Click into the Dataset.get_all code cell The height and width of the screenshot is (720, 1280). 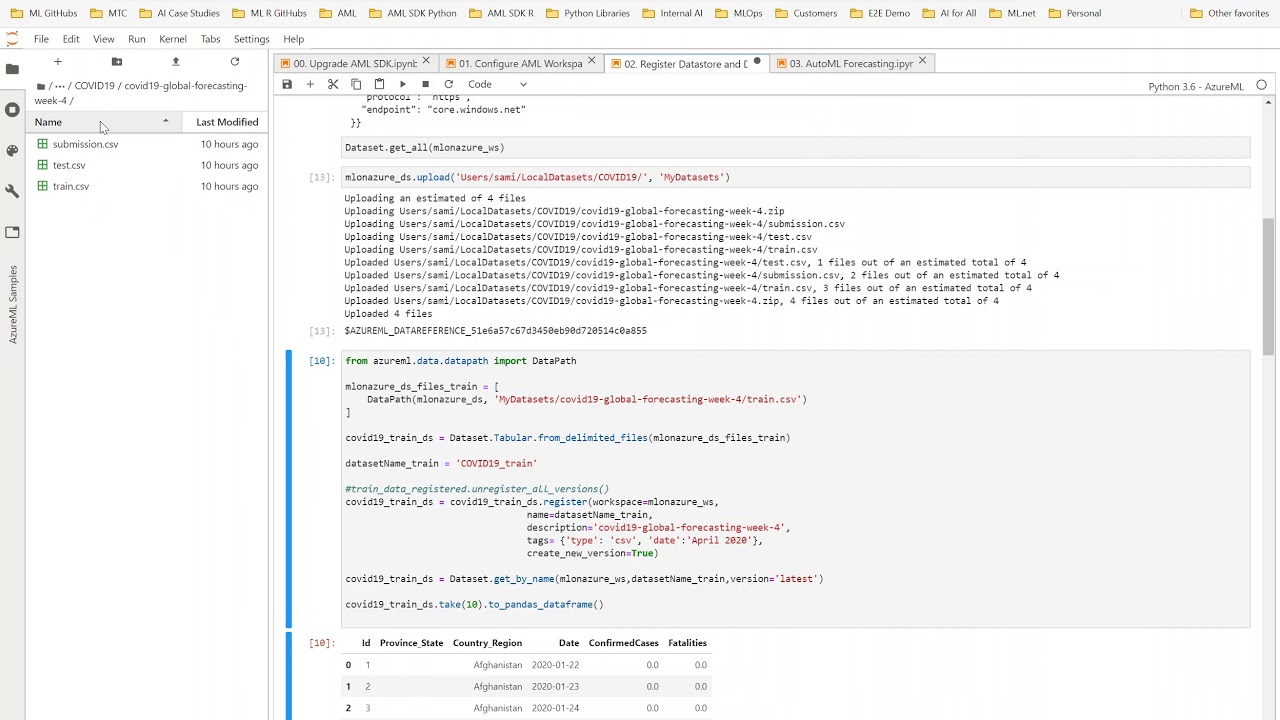pos(795,148)
